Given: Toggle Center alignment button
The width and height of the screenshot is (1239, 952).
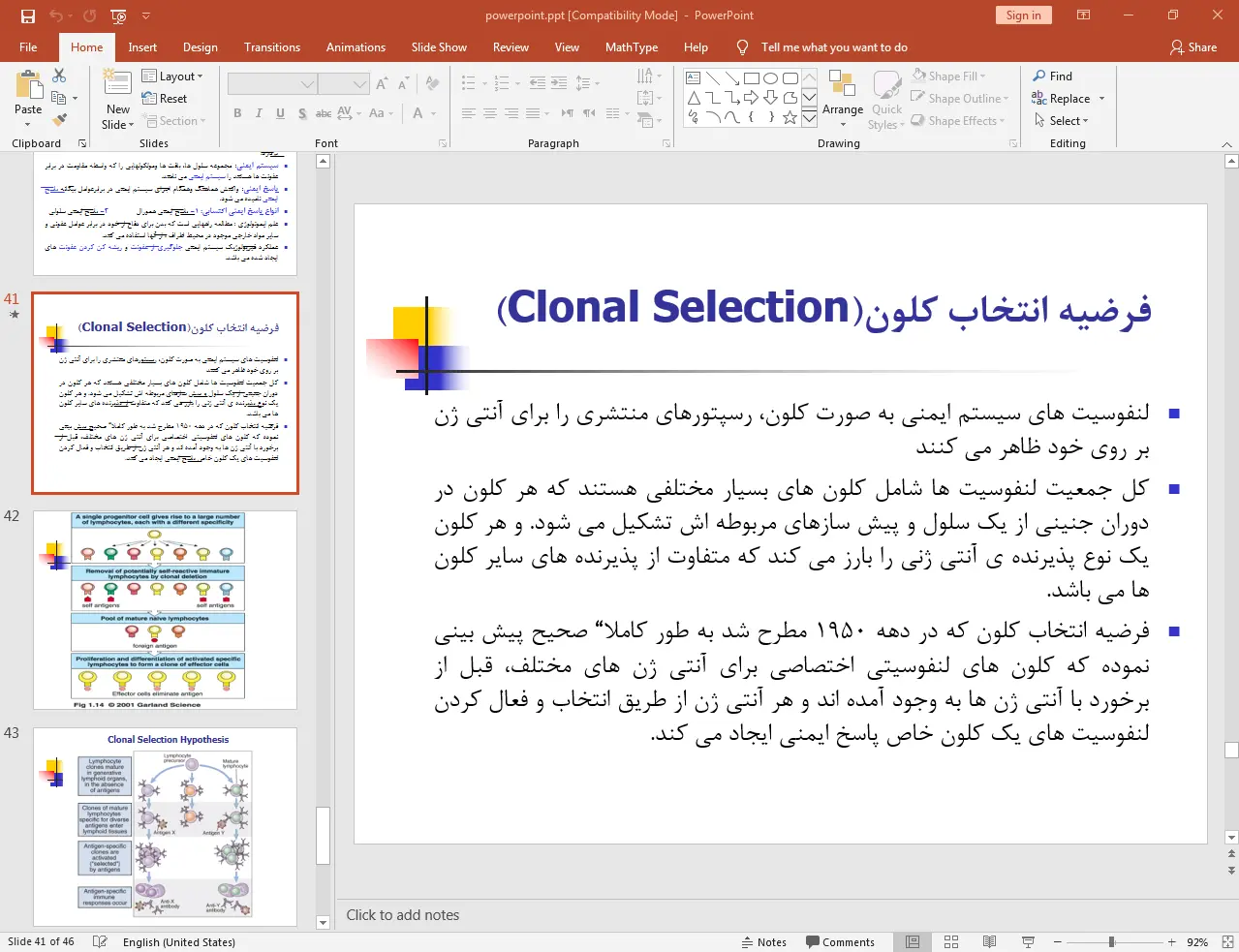Looking at the screenshot, I should [x=490, y=113].
